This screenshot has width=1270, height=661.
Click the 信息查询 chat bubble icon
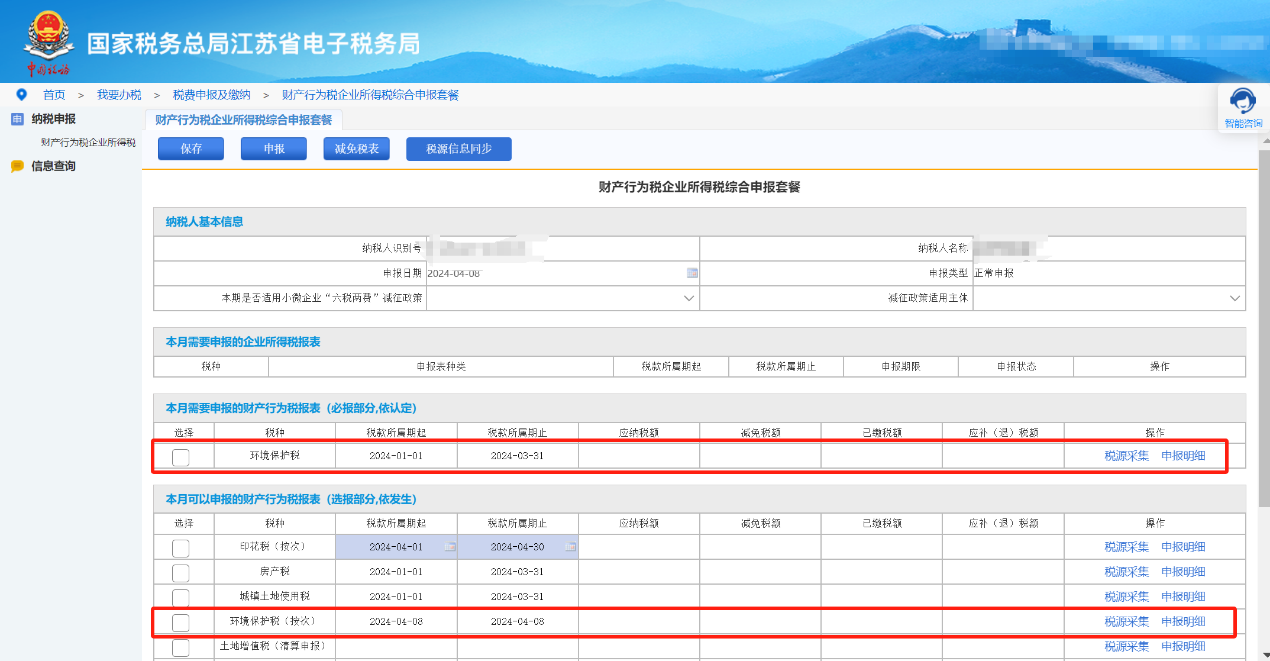[17, 167]
